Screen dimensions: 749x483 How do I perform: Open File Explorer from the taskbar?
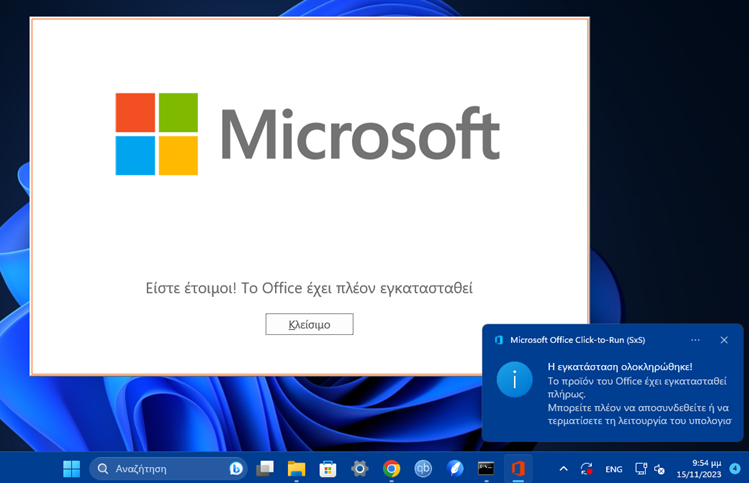[x=296, y=469]
